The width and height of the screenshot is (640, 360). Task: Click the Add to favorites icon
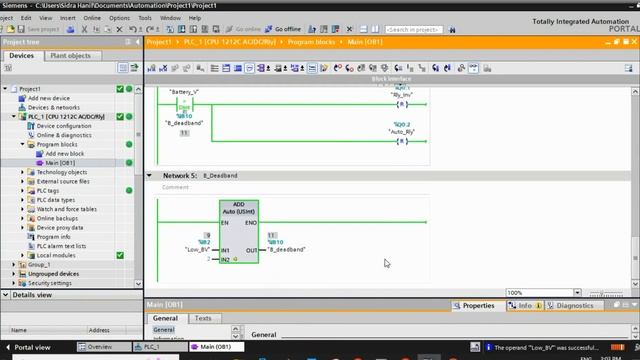pyautogui.click(x=324, y=68)
